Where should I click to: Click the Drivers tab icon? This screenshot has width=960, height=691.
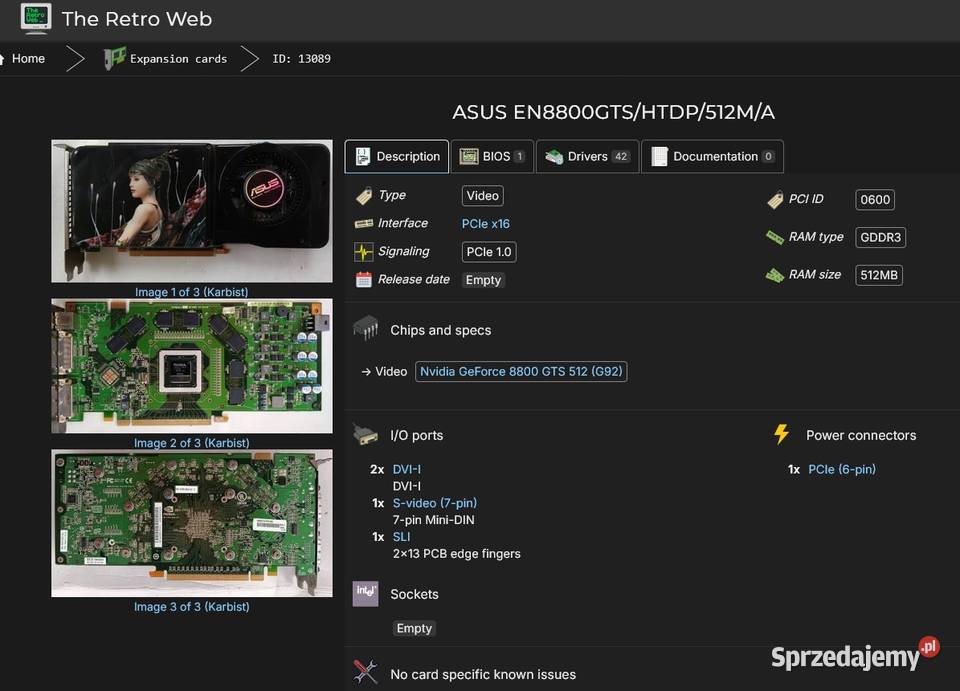tap(554, 157)
